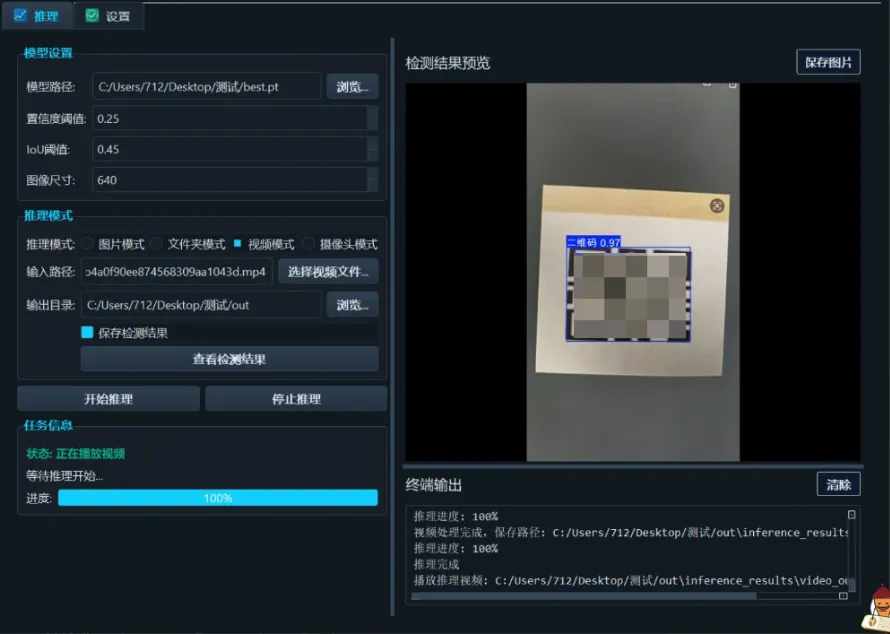Click the 100% progress bar

(218, 498)
